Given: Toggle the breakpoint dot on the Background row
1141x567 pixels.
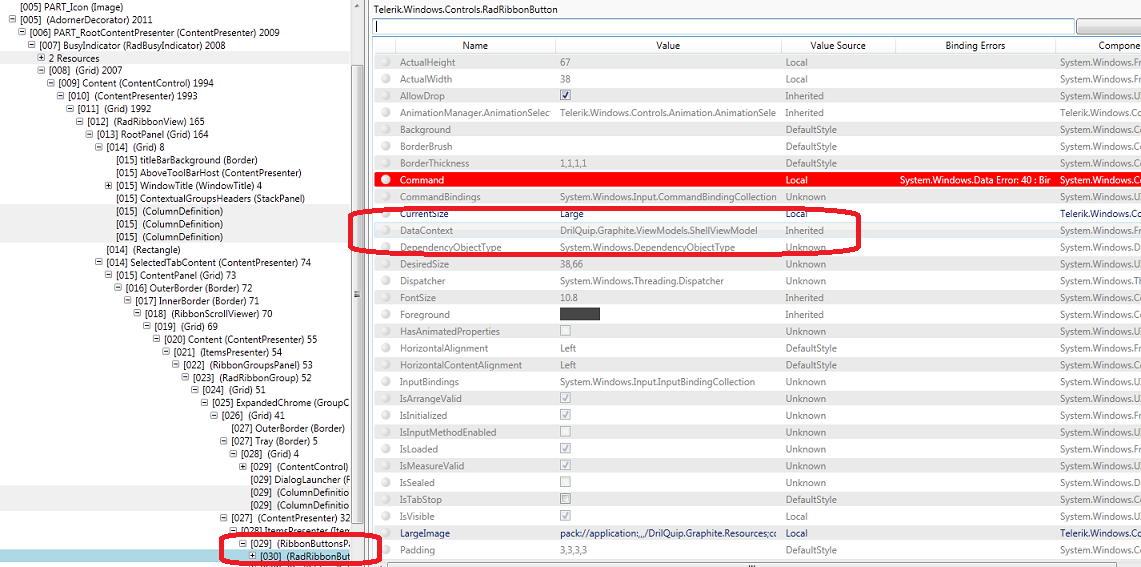Looking at the screenshot, I should click(386, 130).
